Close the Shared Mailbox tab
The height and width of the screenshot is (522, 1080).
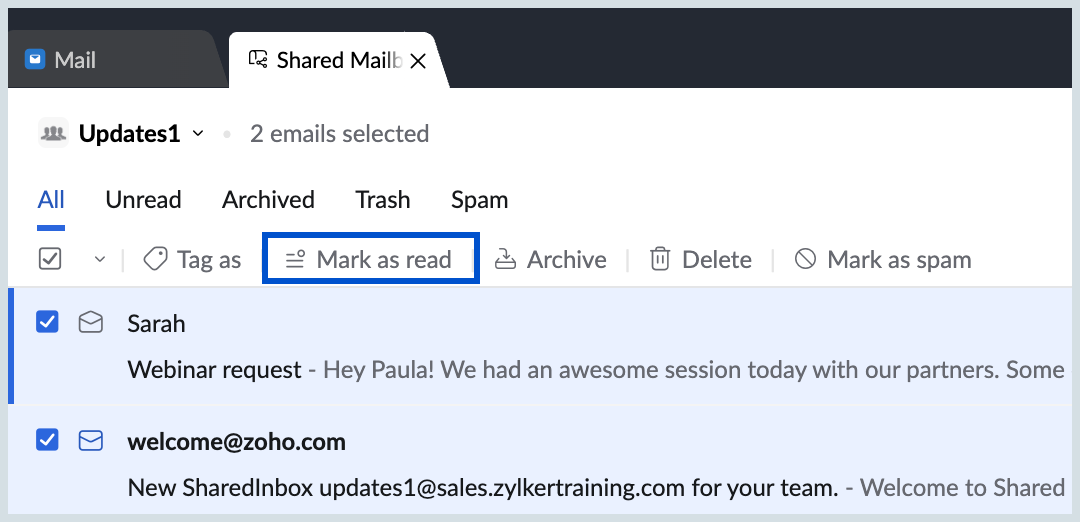(x=418, y=61)
